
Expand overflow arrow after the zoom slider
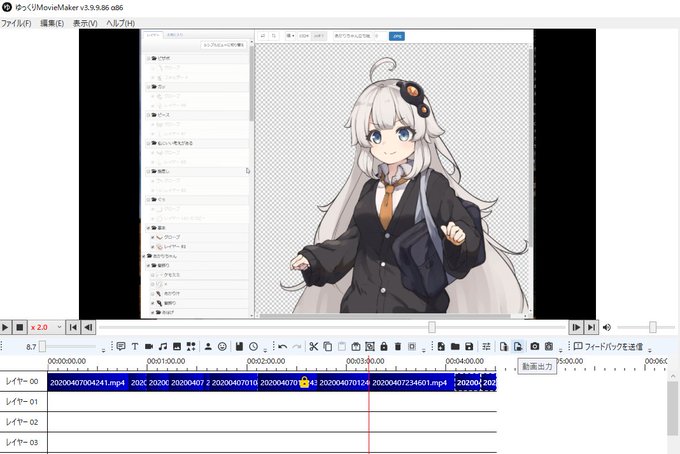103,349
